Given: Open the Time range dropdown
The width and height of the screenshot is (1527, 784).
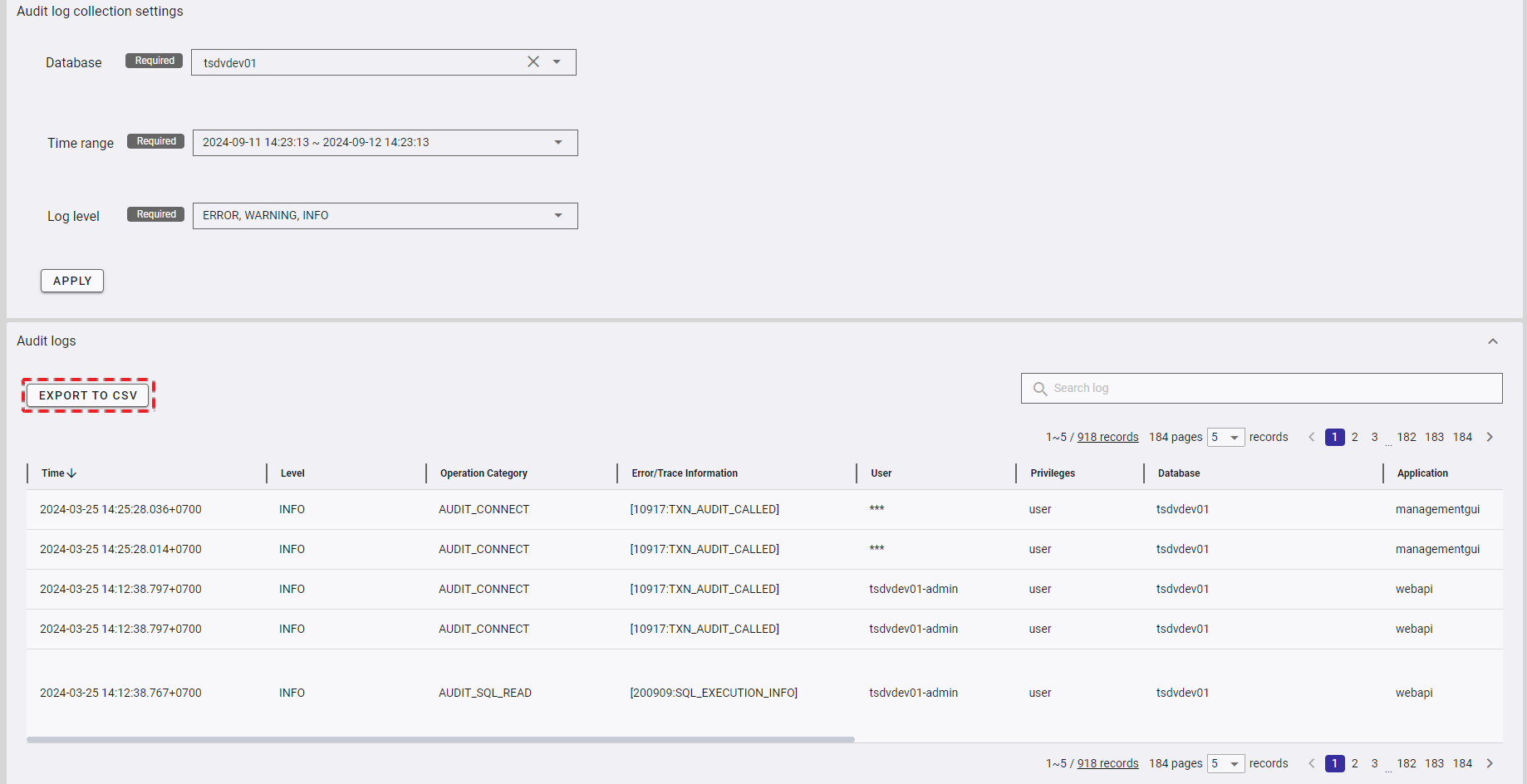Looking at the screenshot, I should [x=558, y=143].
